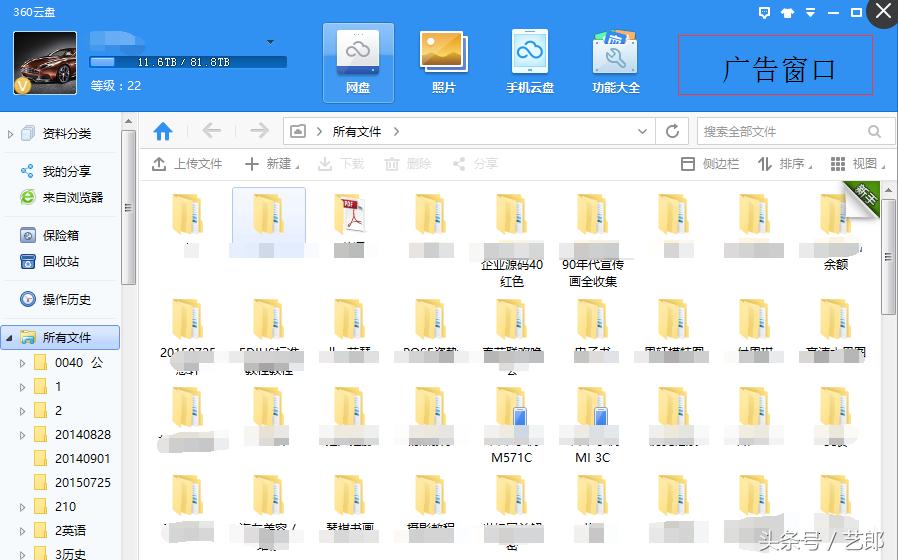Viewport: 898px width, 560px height.
Task: Click the sidebar vertical scrollbar
Action: click(x=128, y=207)
